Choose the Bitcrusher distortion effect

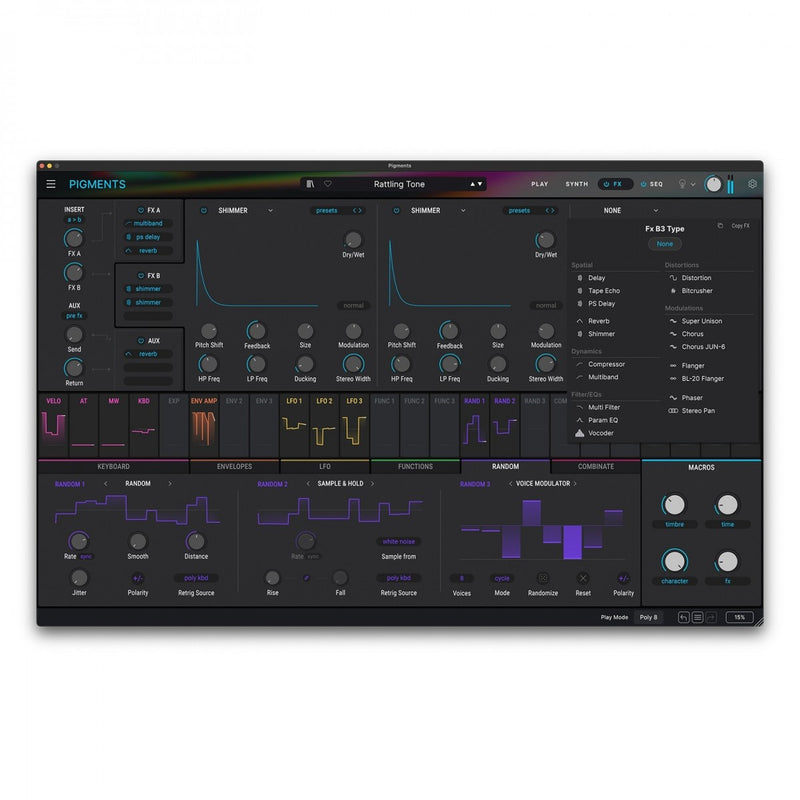coord(696,289)
